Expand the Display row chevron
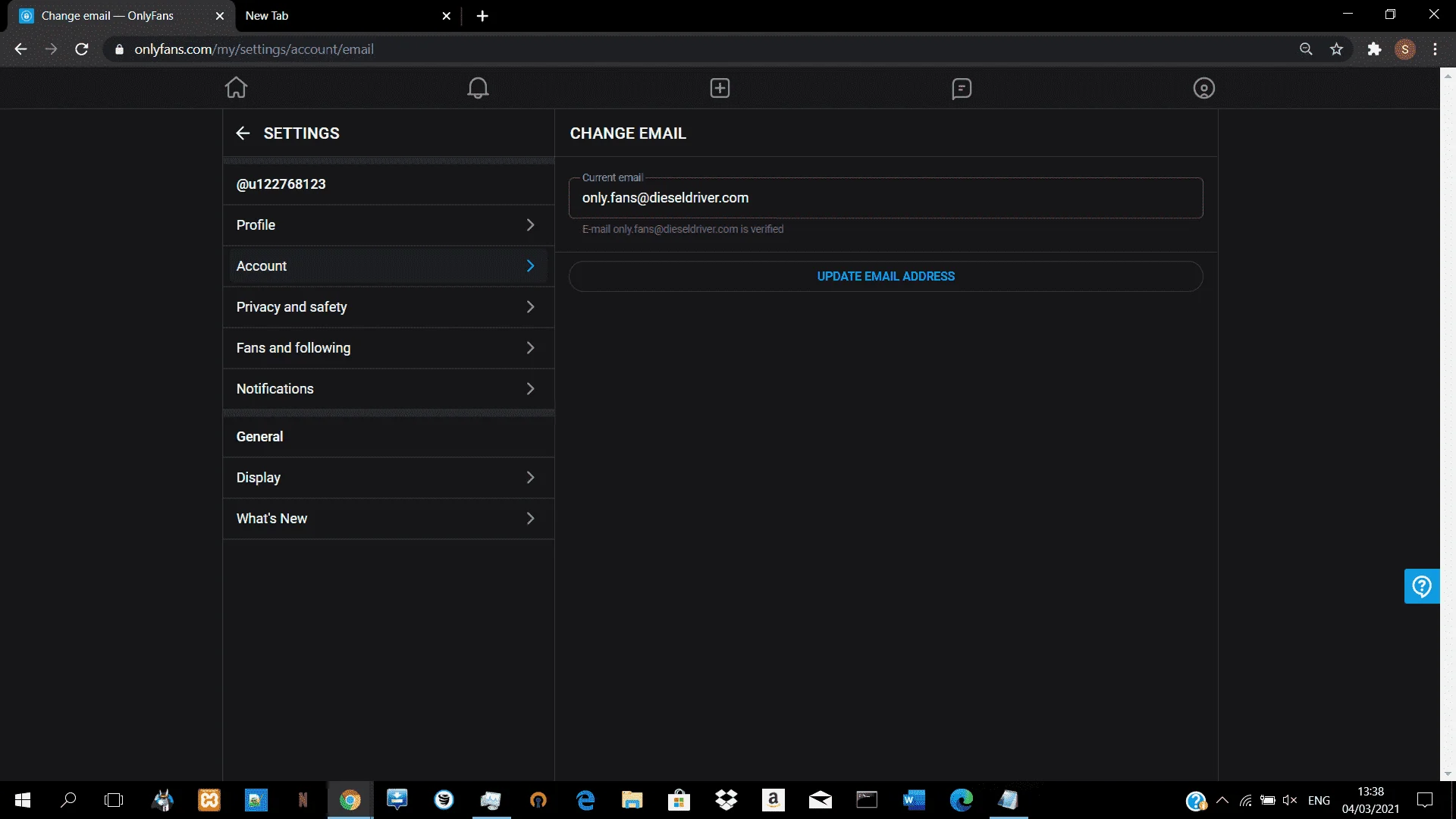 click(530, 478)
